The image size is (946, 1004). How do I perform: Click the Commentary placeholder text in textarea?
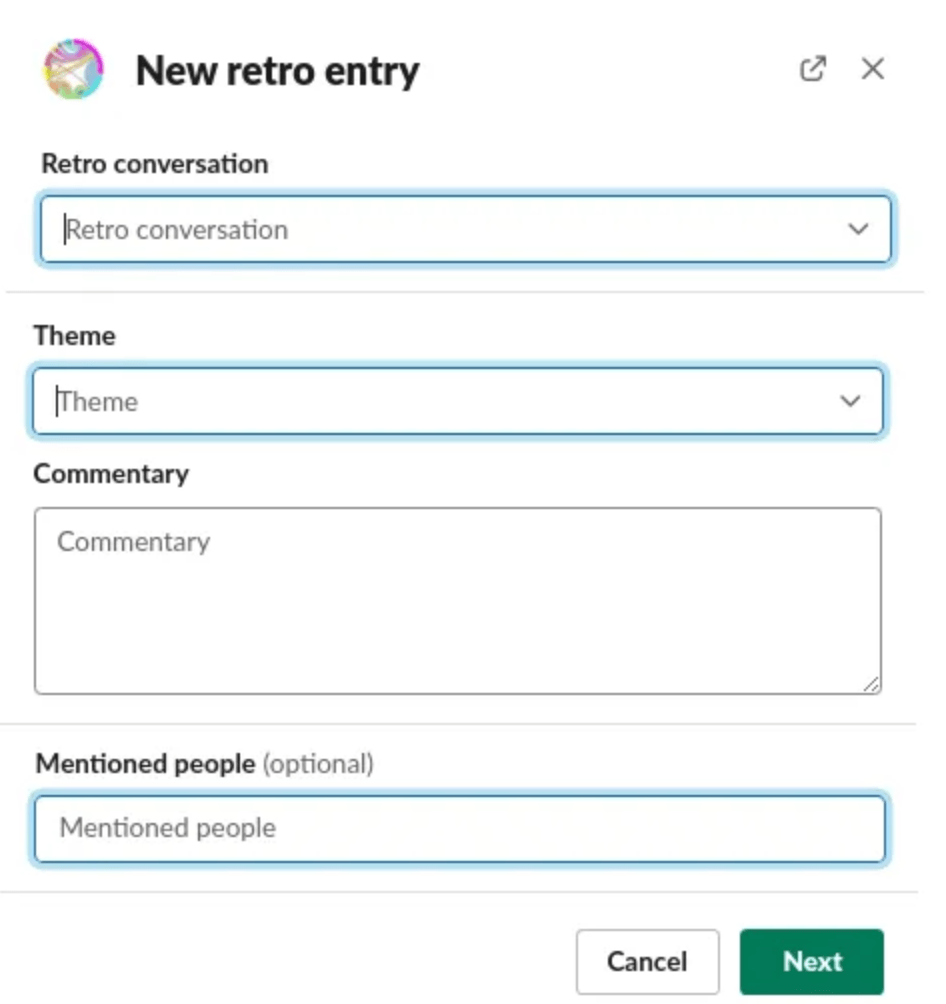pyautogui.click(x=134, y=542)
